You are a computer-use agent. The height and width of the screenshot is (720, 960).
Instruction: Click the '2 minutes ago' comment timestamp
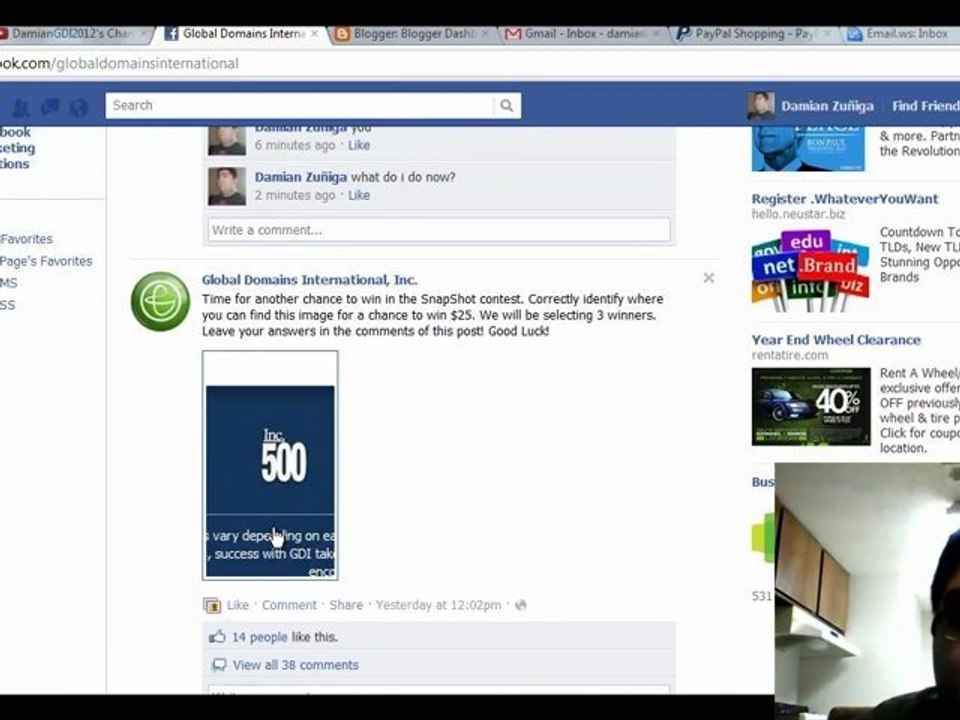(x=295, y=195)
